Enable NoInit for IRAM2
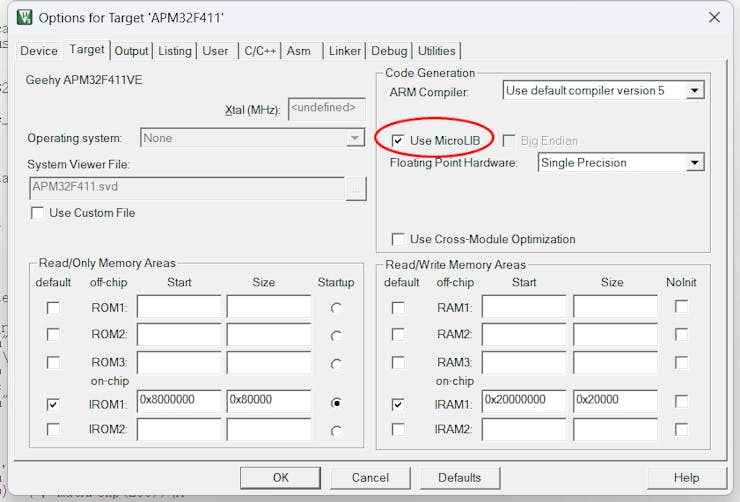This screenshot has height=502, width=740. pyautogui.click(x=681, y=429)
